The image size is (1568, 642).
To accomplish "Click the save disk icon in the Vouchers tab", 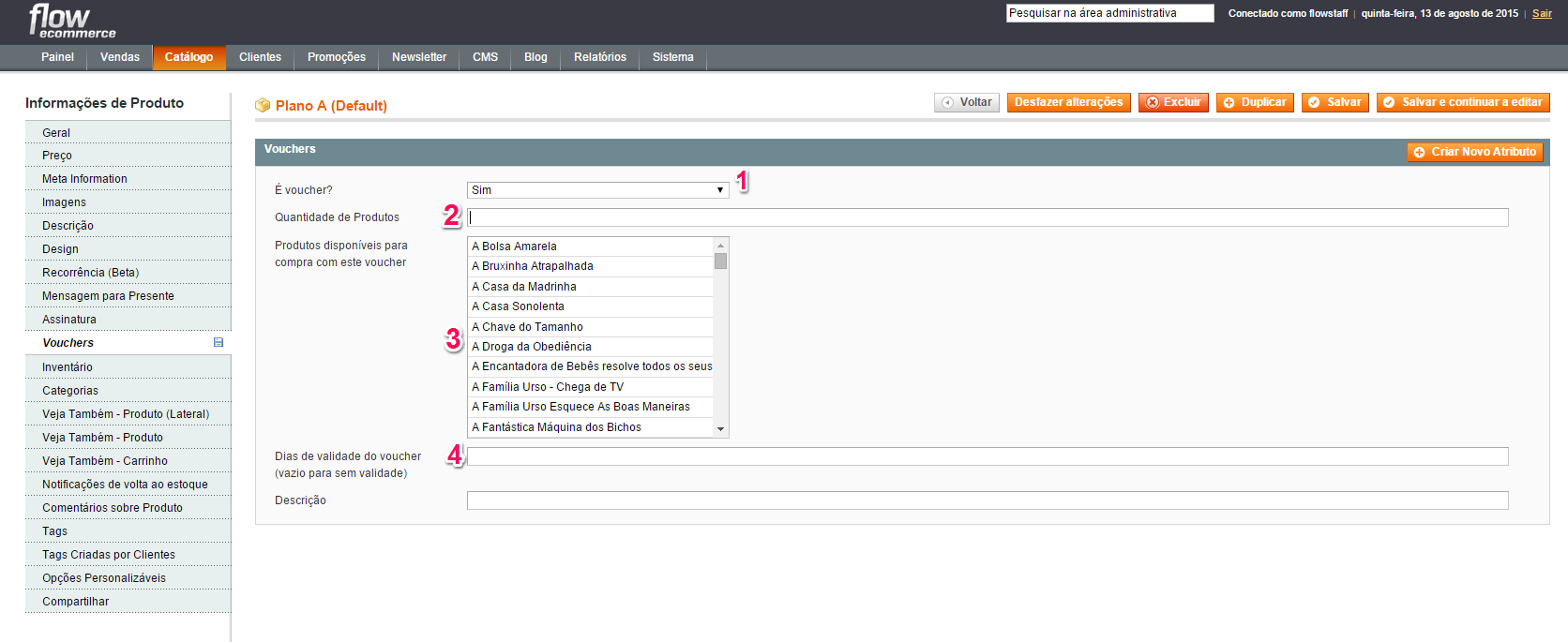I will pos(219,343).
